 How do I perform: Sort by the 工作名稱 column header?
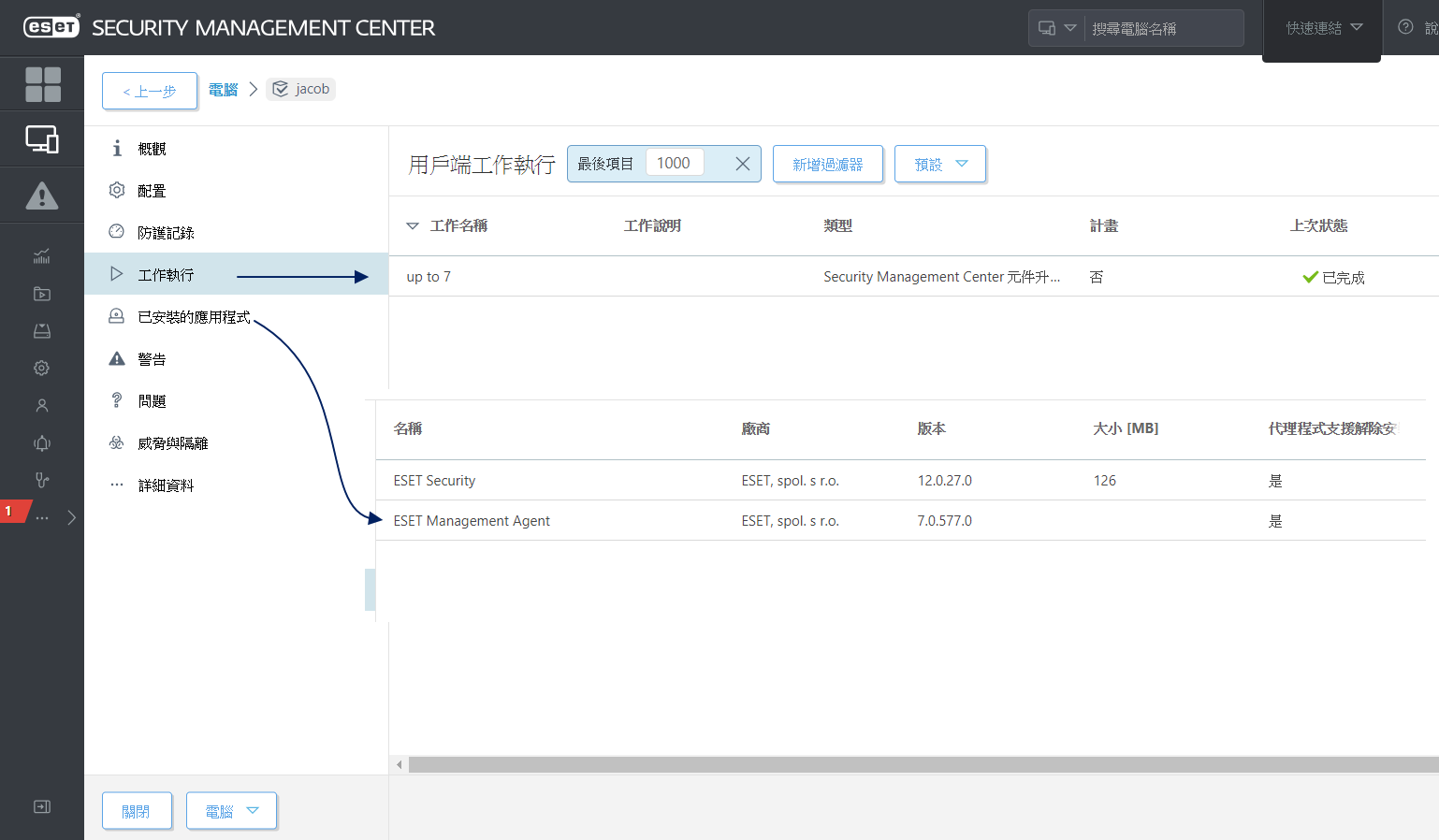click(x=458, y=225)
